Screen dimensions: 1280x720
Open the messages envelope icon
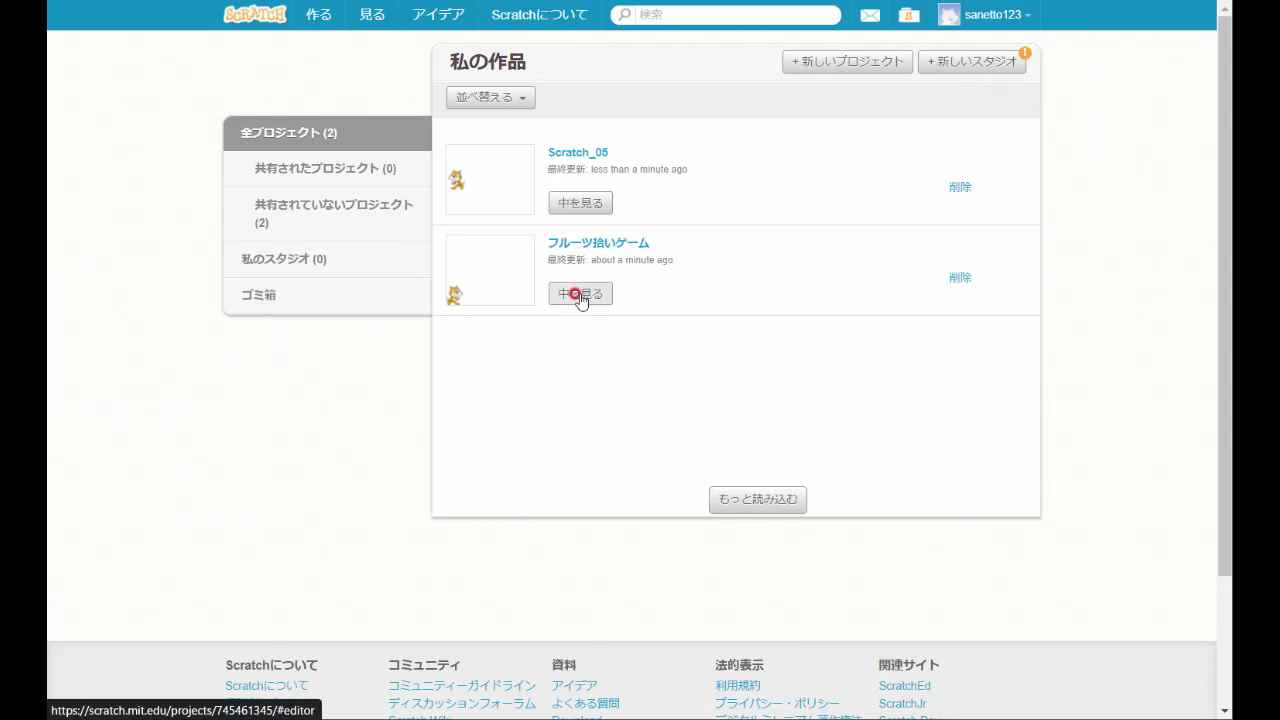click(x=870, y=15)
